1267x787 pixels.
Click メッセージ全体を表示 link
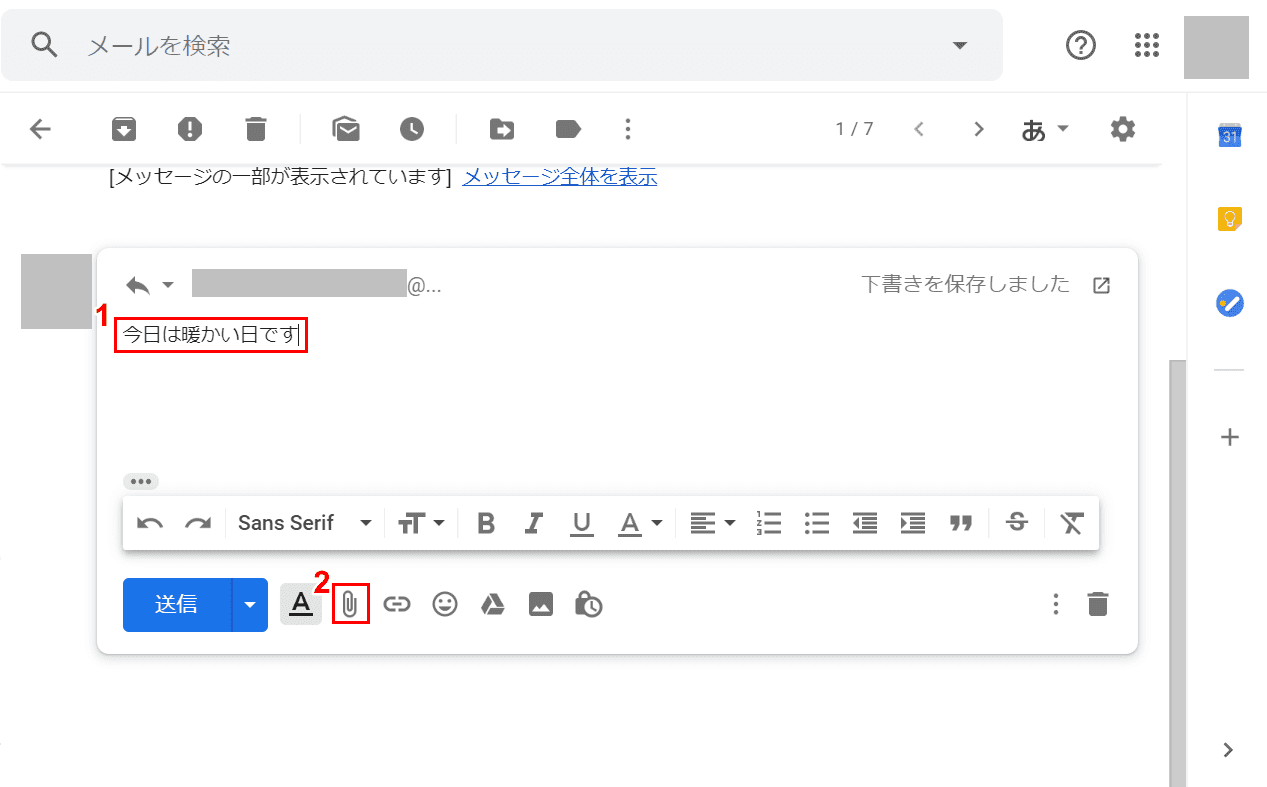[560, 177]
